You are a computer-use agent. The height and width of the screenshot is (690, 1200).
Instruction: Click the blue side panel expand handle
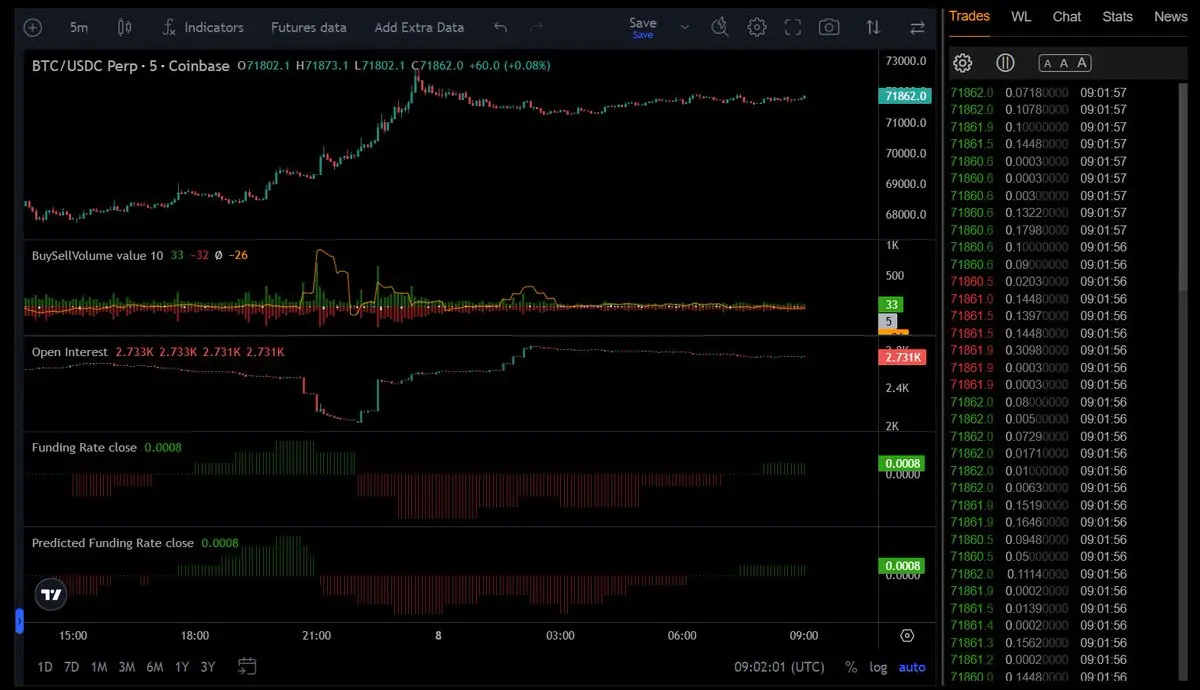[19, 621]
